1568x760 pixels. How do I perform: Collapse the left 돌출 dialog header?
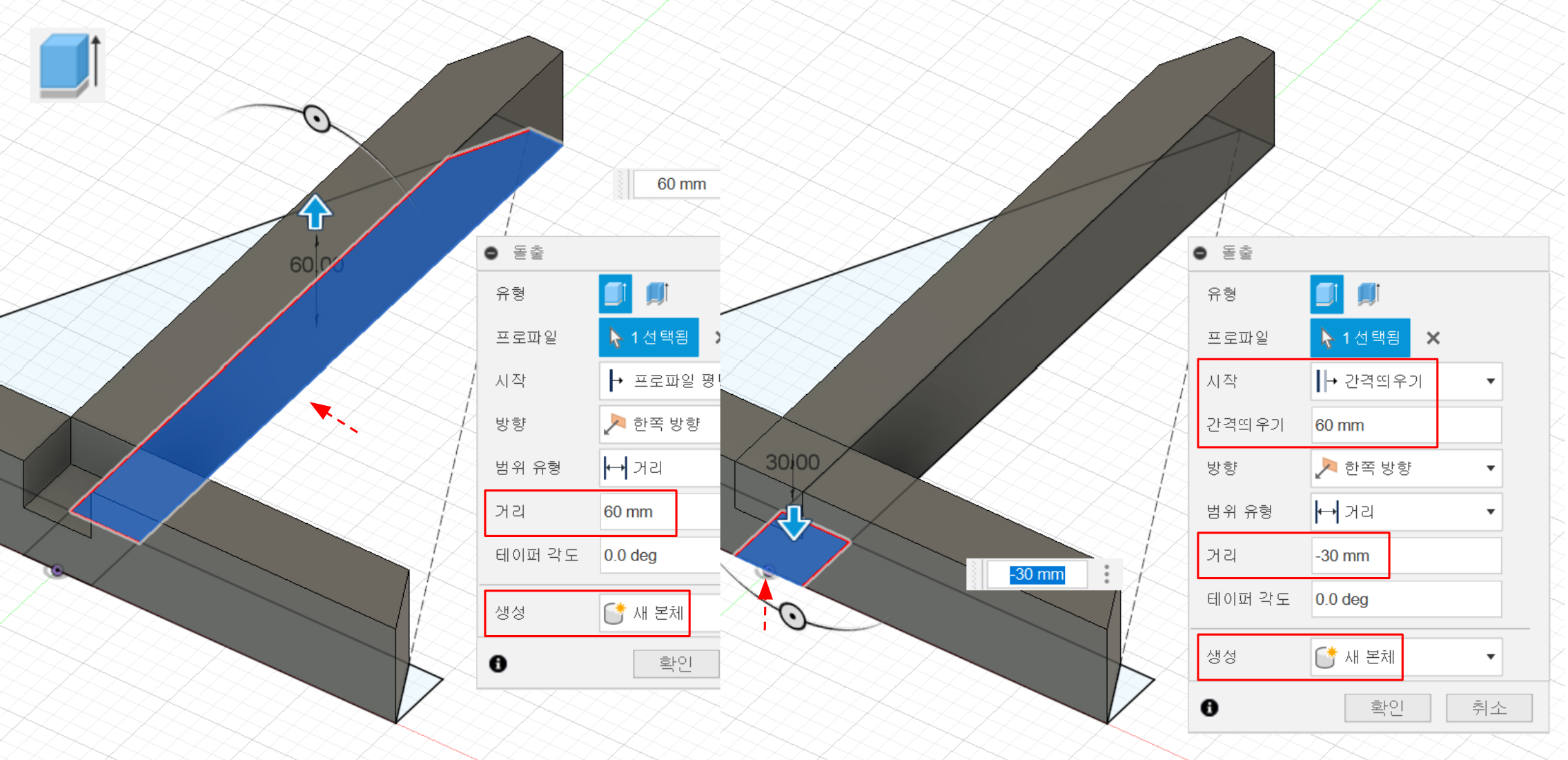tap(491, 253)
